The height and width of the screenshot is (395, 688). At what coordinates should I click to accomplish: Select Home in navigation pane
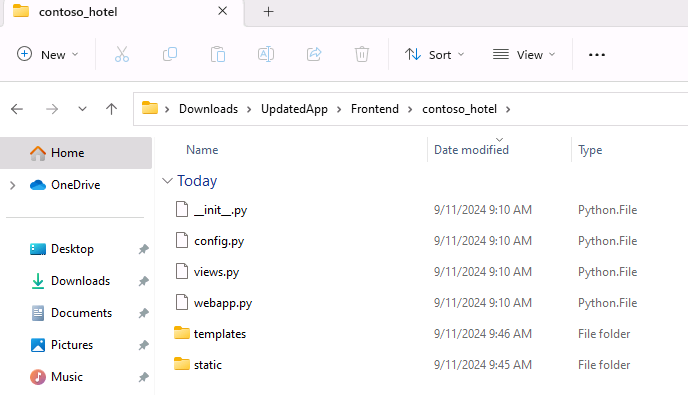tap(76, 153)
